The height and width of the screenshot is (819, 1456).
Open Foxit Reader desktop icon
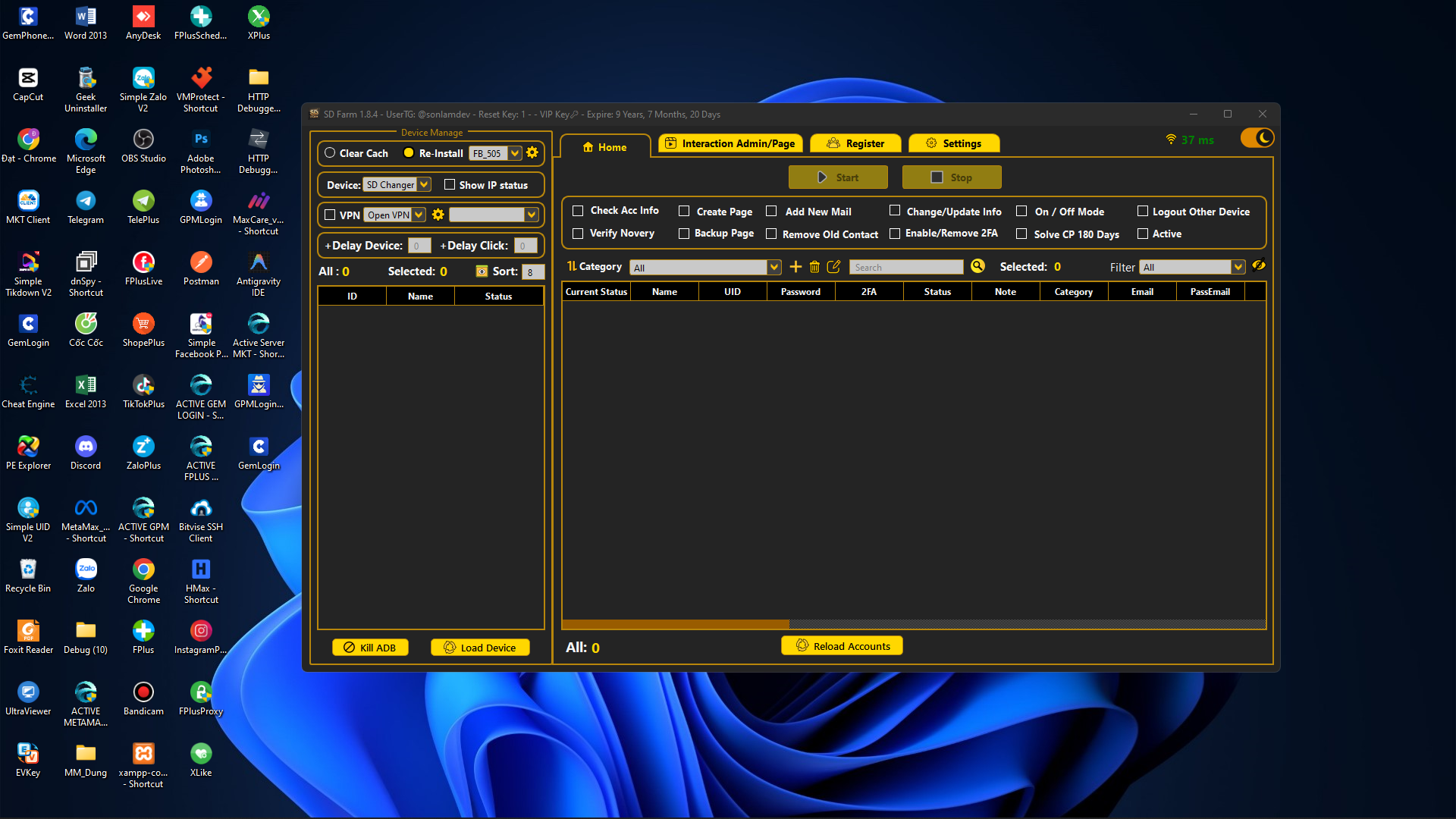pyautogui.click(x=28, y=637)
